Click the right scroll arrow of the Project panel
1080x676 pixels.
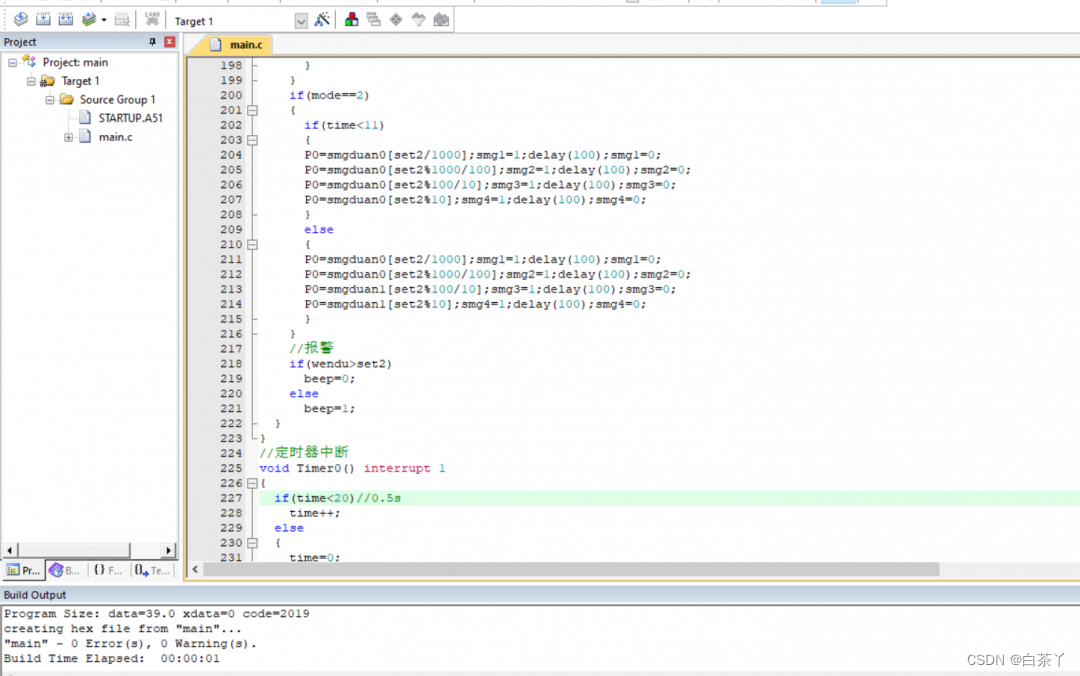click(169, 551)
